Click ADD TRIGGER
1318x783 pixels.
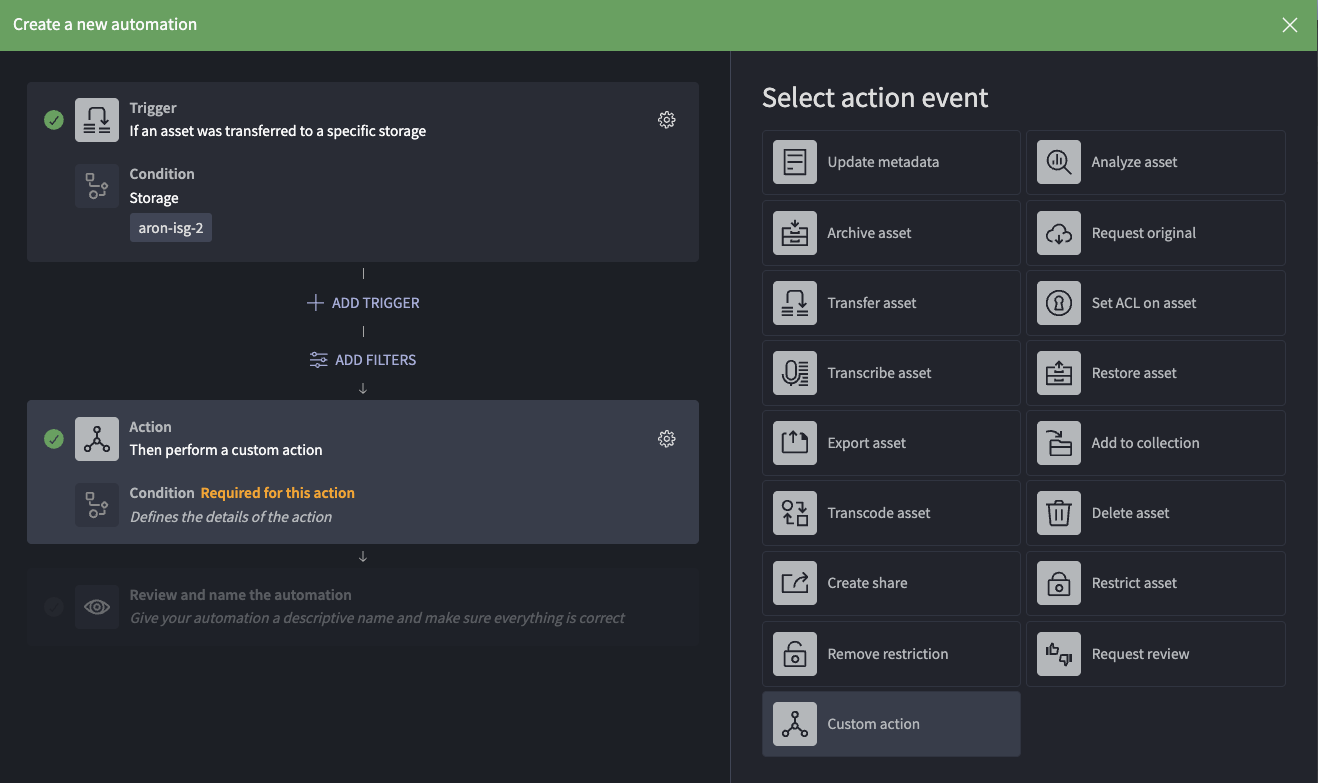pyautogui.click(x=363, y=303)
